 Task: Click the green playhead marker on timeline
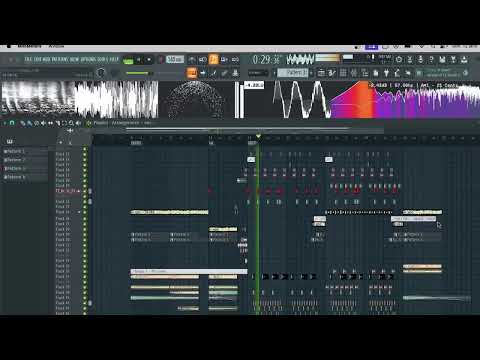click(258, 137)
